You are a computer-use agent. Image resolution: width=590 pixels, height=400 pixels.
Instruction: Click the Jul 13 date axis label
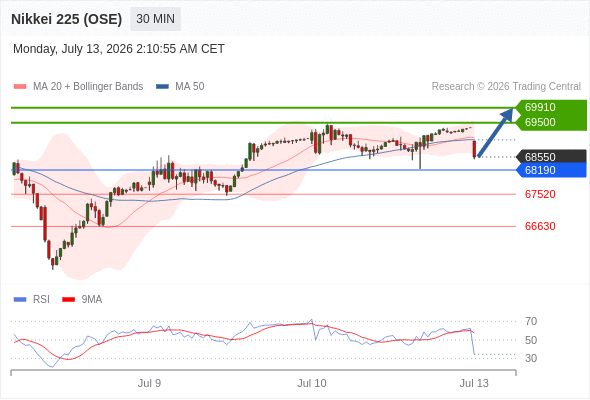(x=474, y=383)
